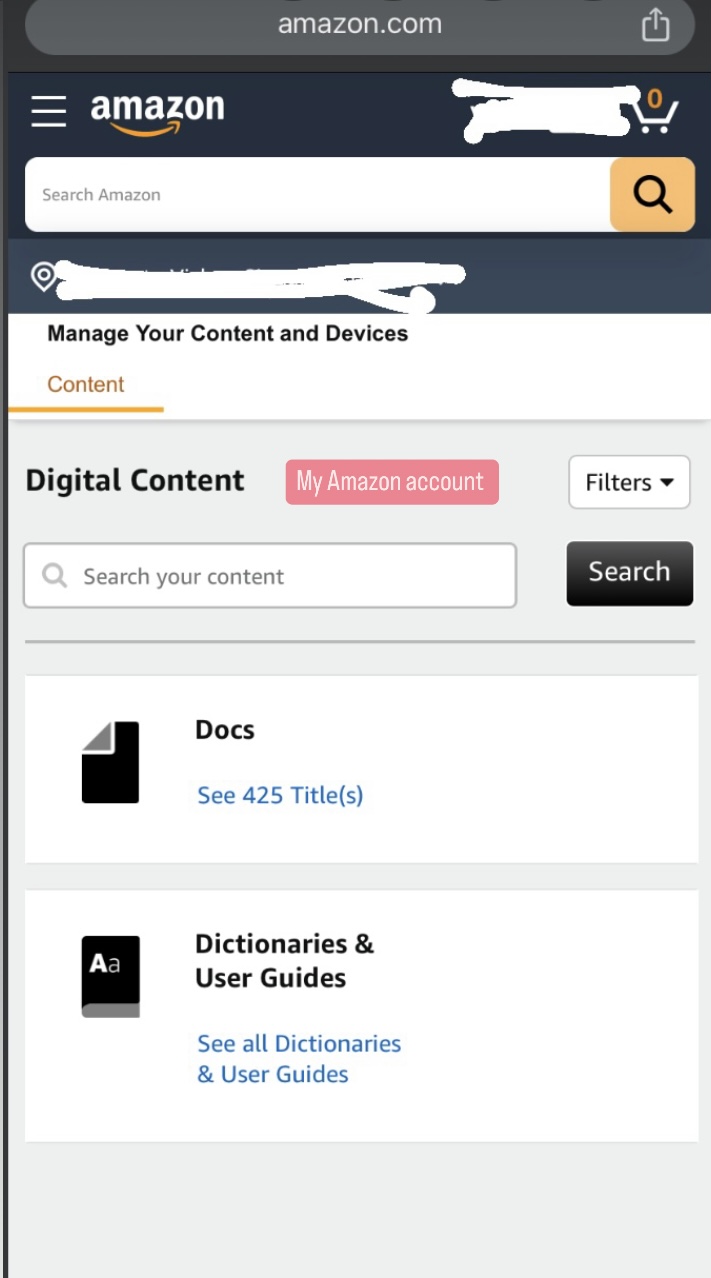Focus the Search Amazon field
Viewport: 711px width, 1278px height.
[318, 195]
